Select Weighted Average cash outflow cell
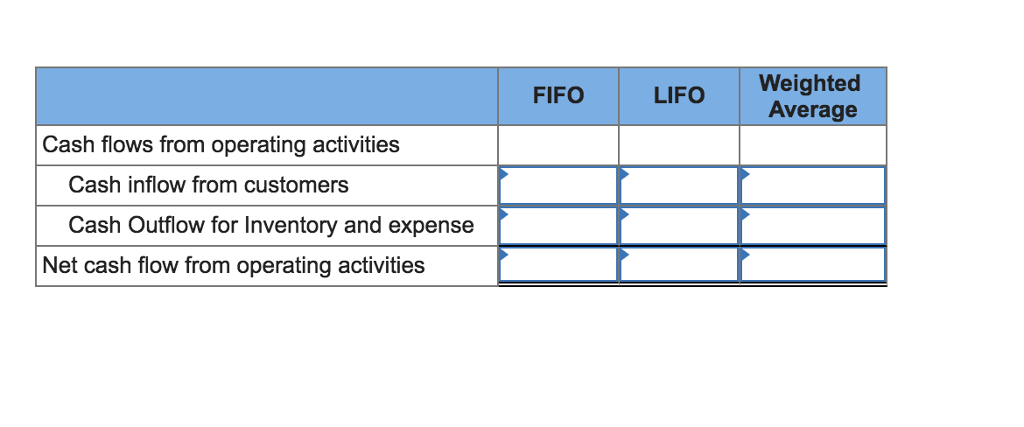The height and width of the screenshot is (427, 1024). [x=812, y=225]
